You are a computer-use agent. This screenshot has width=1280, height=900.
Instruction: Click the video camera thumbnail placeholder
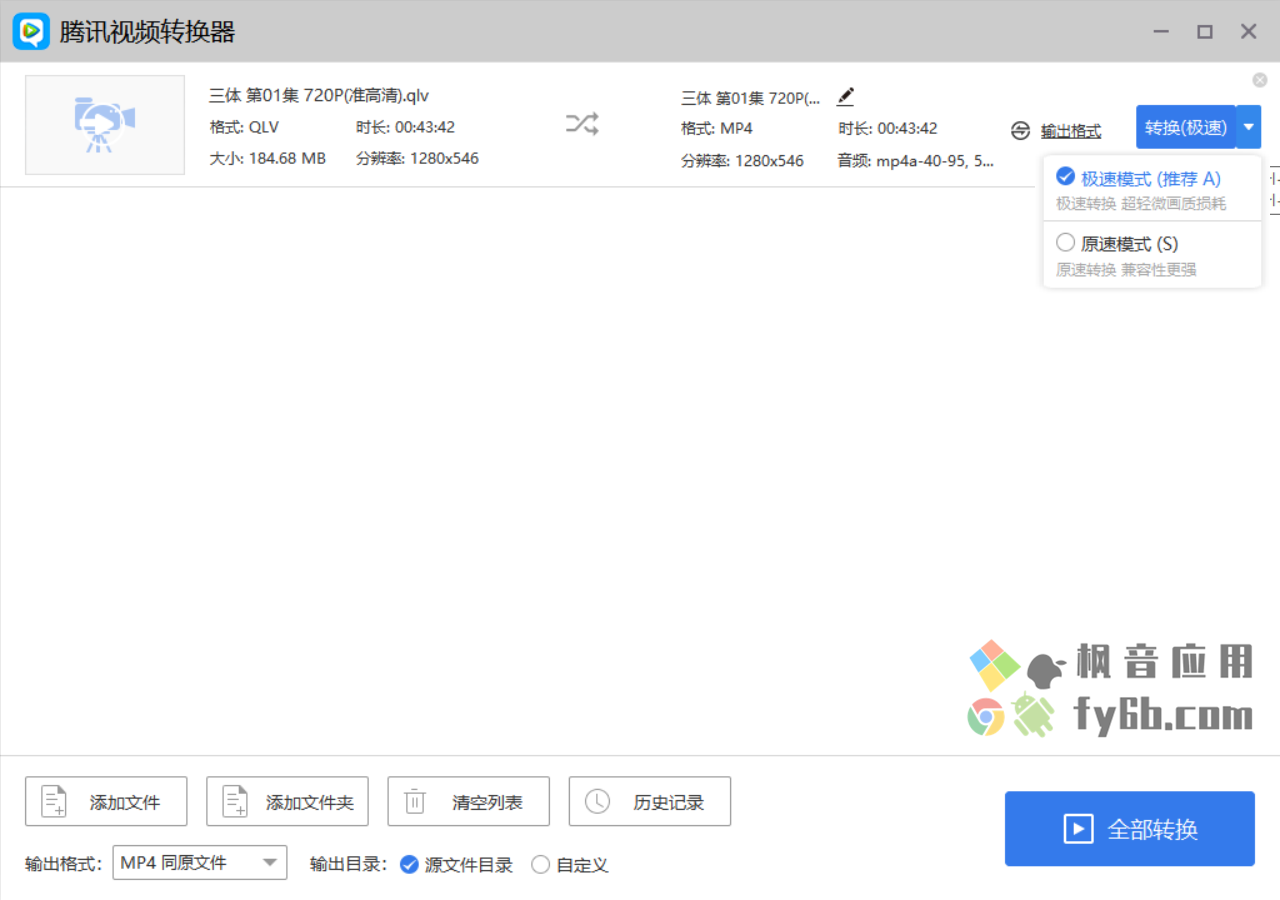105,125
